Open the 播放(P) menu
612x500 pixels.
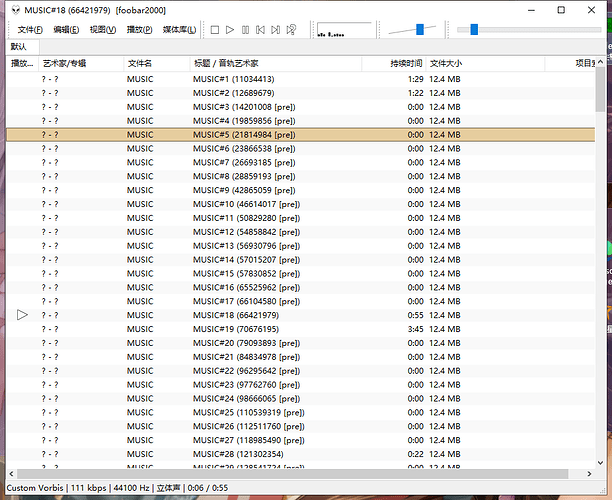coord(139,30)
